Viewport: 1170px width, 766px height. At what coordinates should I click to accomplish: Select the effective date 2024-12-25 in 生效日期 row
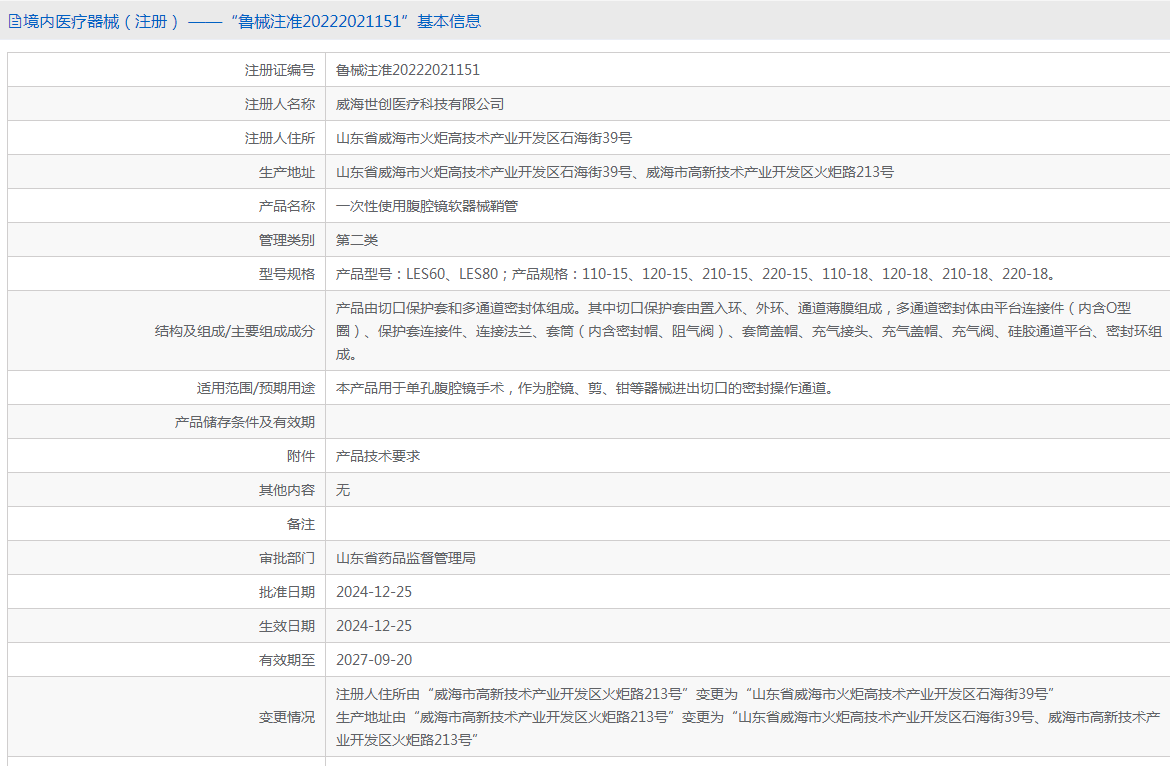click(374, 626)
